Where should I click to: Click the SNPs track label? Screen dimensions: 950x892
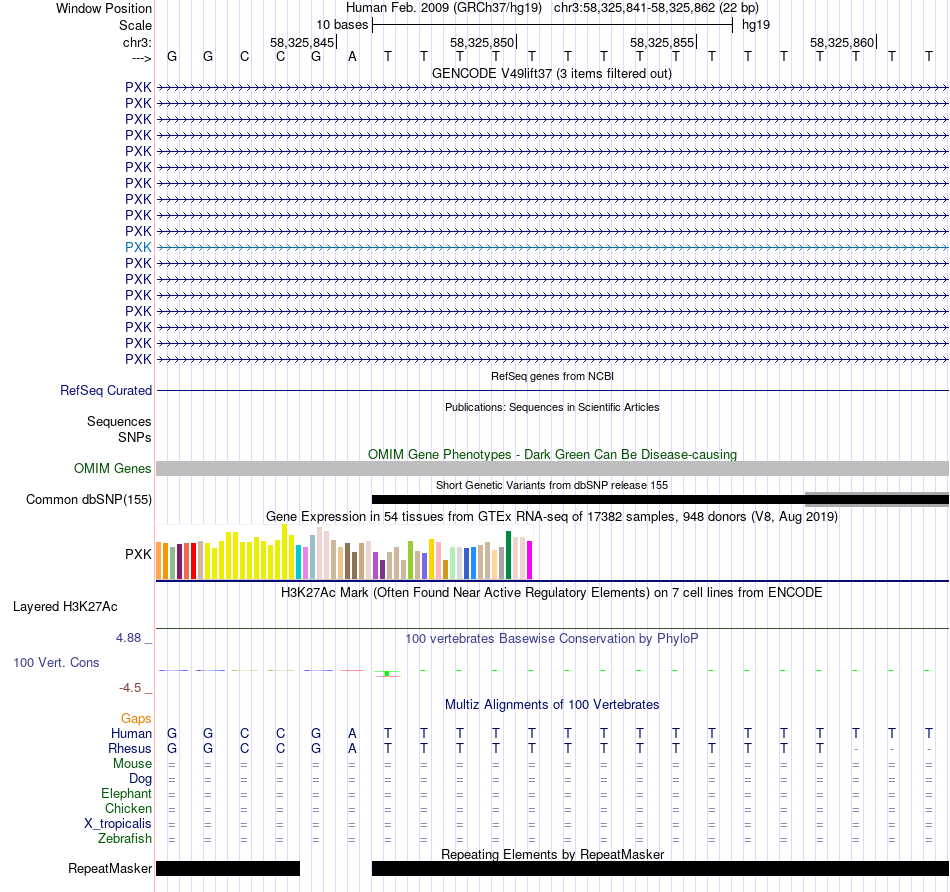pos(135,438)
